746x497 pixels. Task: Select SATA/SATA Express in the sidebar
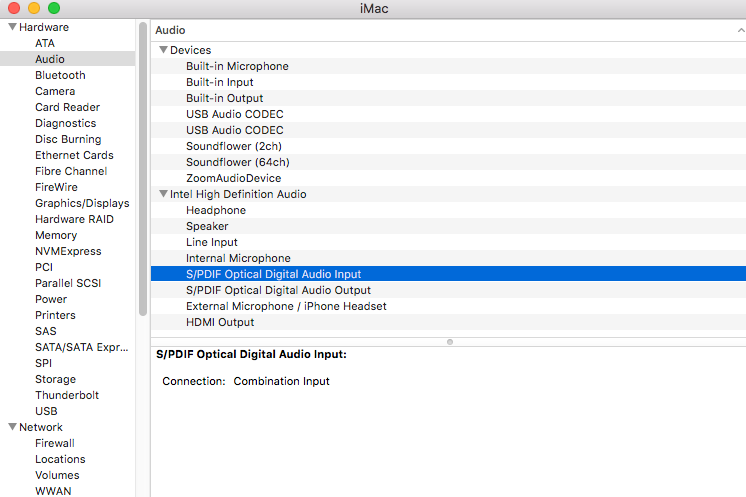[x=82, y=347]
